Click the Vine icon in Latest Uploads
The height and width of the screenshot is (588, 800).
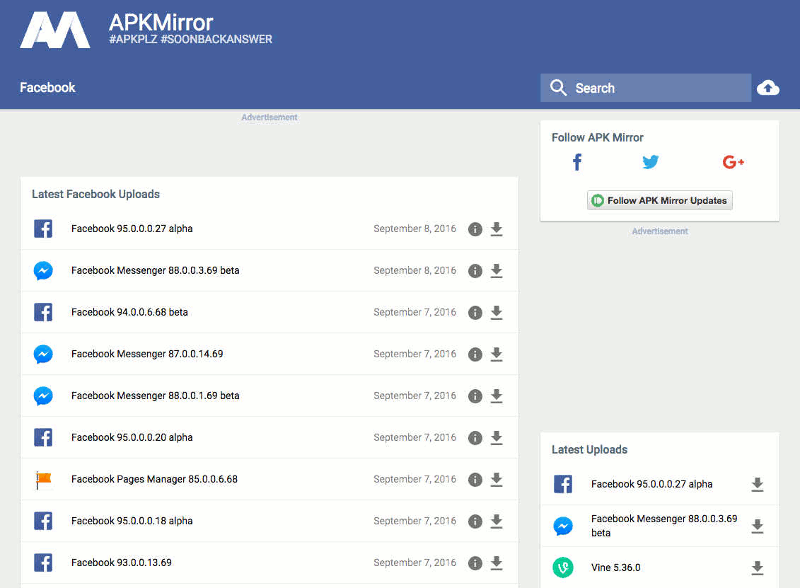click(563, 566)
